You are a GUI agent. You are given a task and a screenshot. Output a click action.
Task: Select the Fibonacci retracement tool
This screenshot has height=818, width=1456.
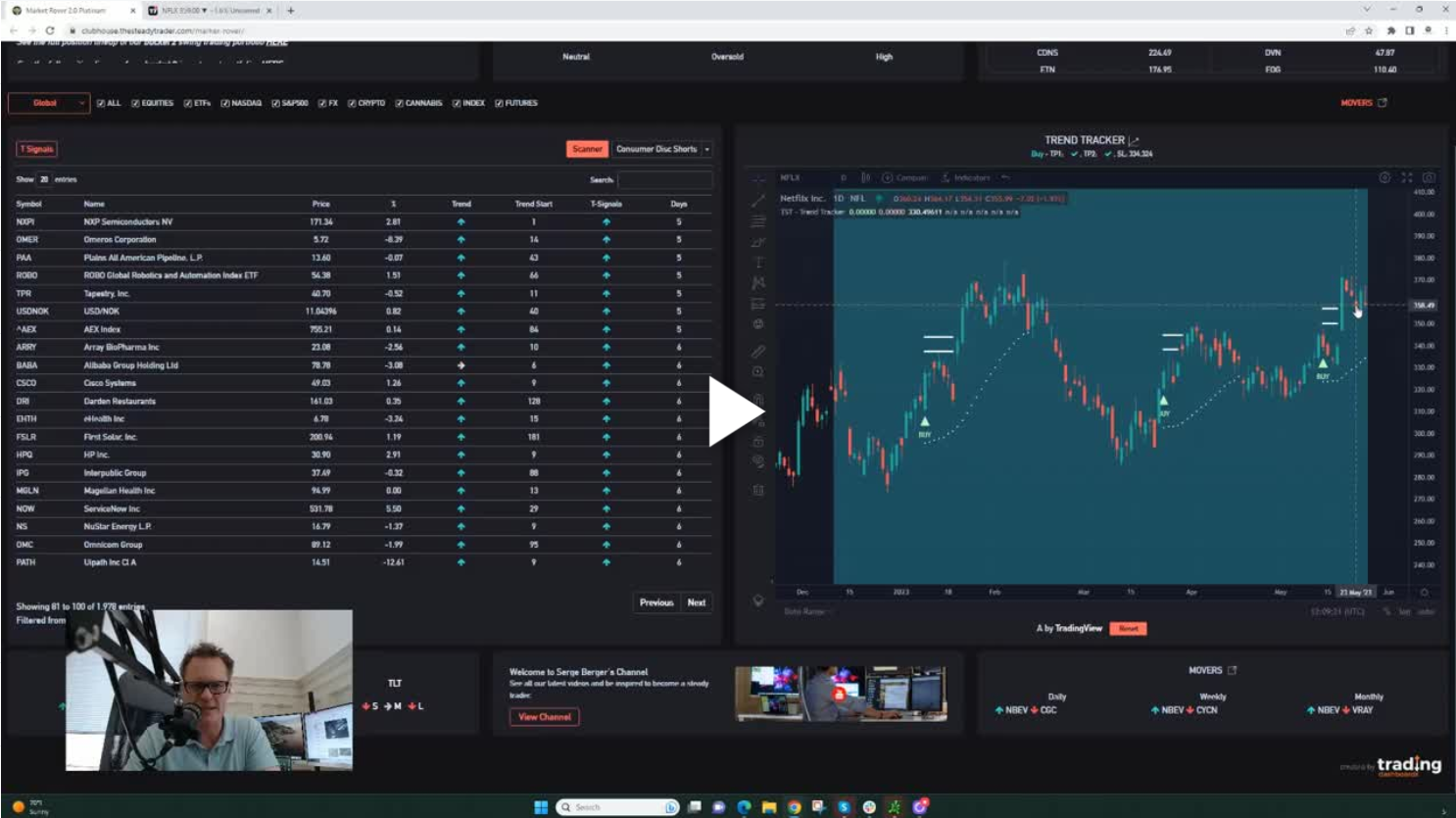[758, 221]
